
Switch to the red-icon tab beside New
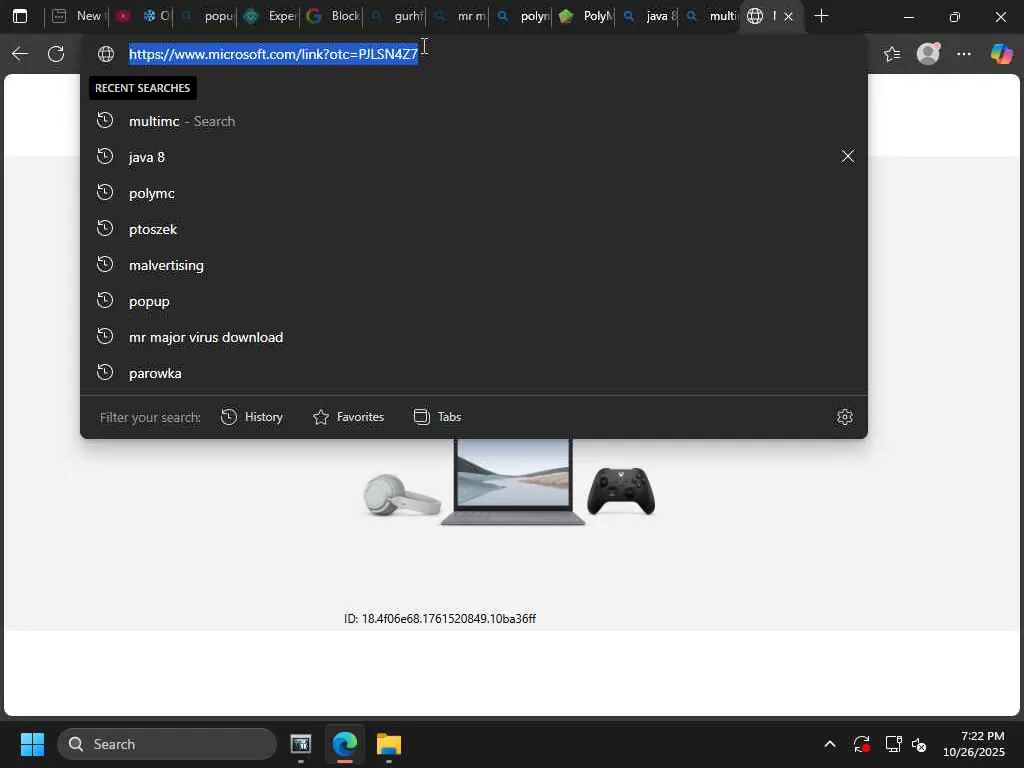pyautogui.click(x=123, y=16)
